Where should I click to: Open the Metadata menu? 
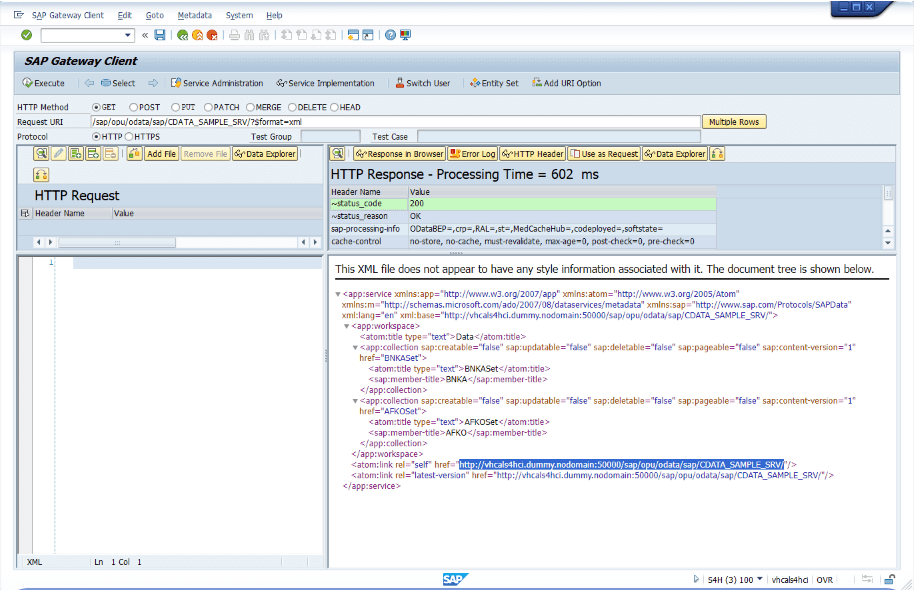[x=194, y=16]
